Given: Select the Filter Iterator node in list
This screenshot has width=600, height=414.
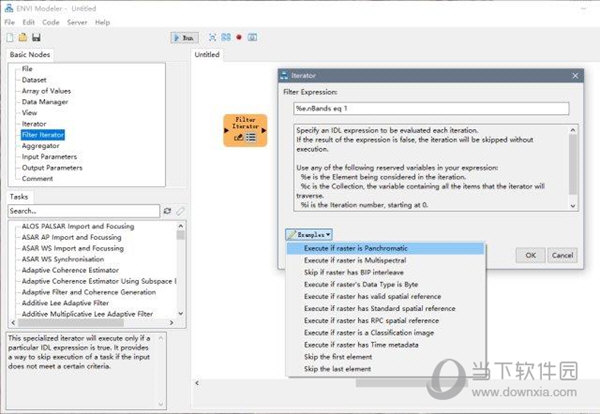Looking at the screenshot, I should tap(43, 135).
